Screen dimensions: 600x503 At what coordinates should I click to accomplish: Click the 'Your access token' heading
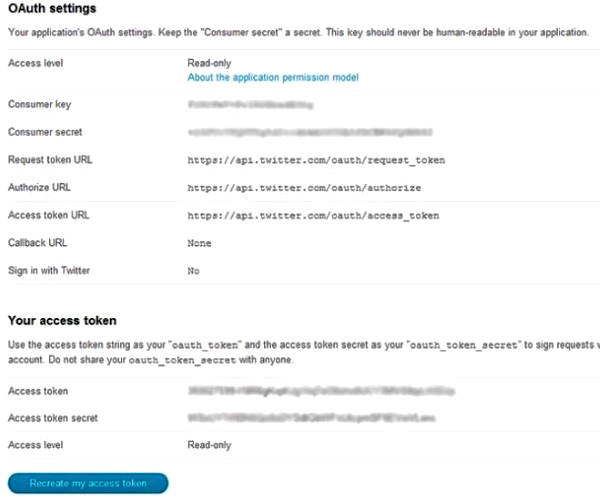(x=62, y=321)
